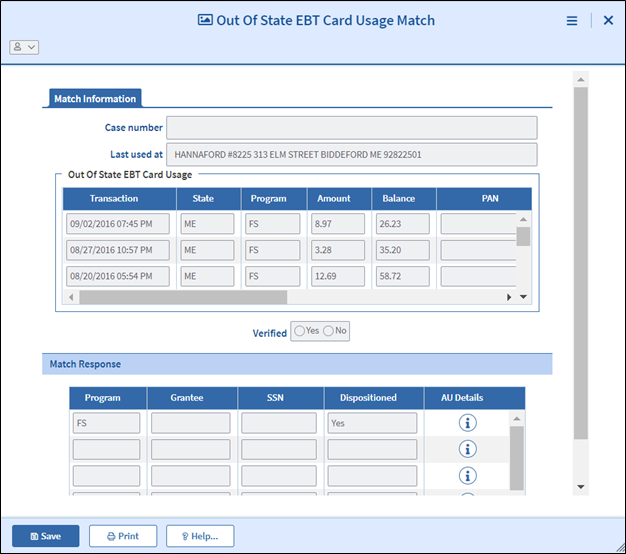This screenshot has height=554, width=626.
Task: Click the EBT table scroll left arrow
Action: [x=71, y=297]
